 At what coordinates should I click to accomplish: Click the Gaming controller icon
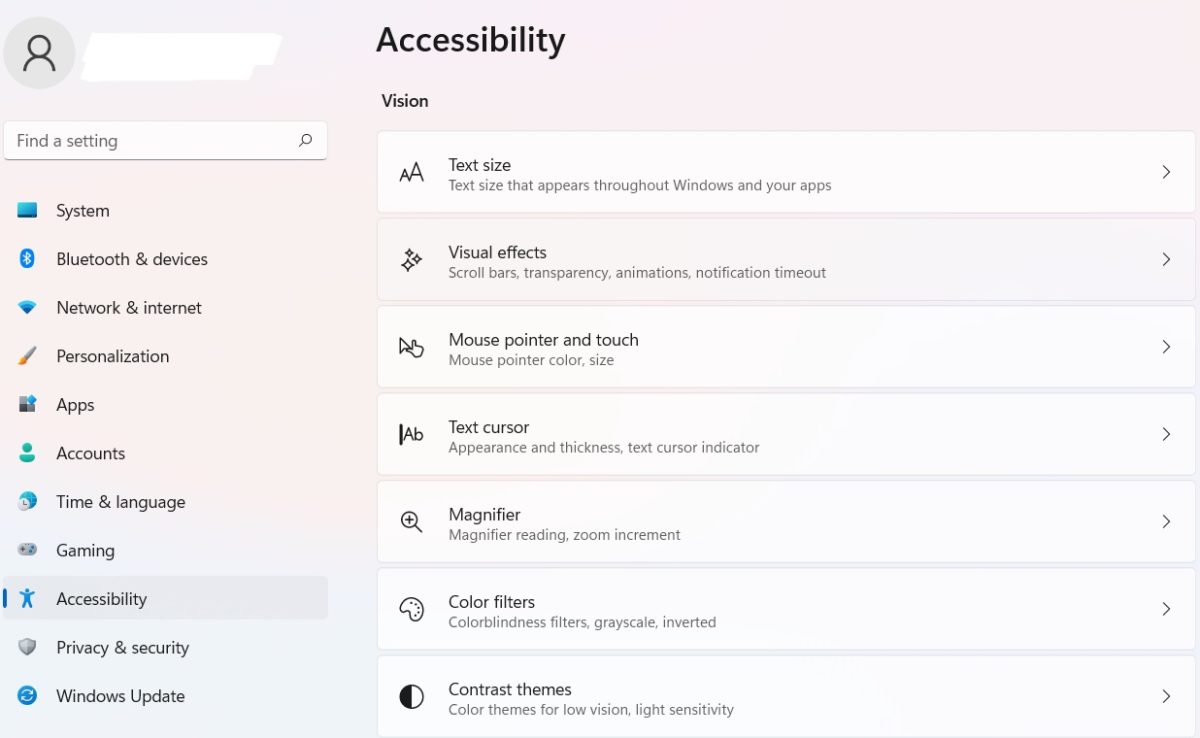point(27,550)
